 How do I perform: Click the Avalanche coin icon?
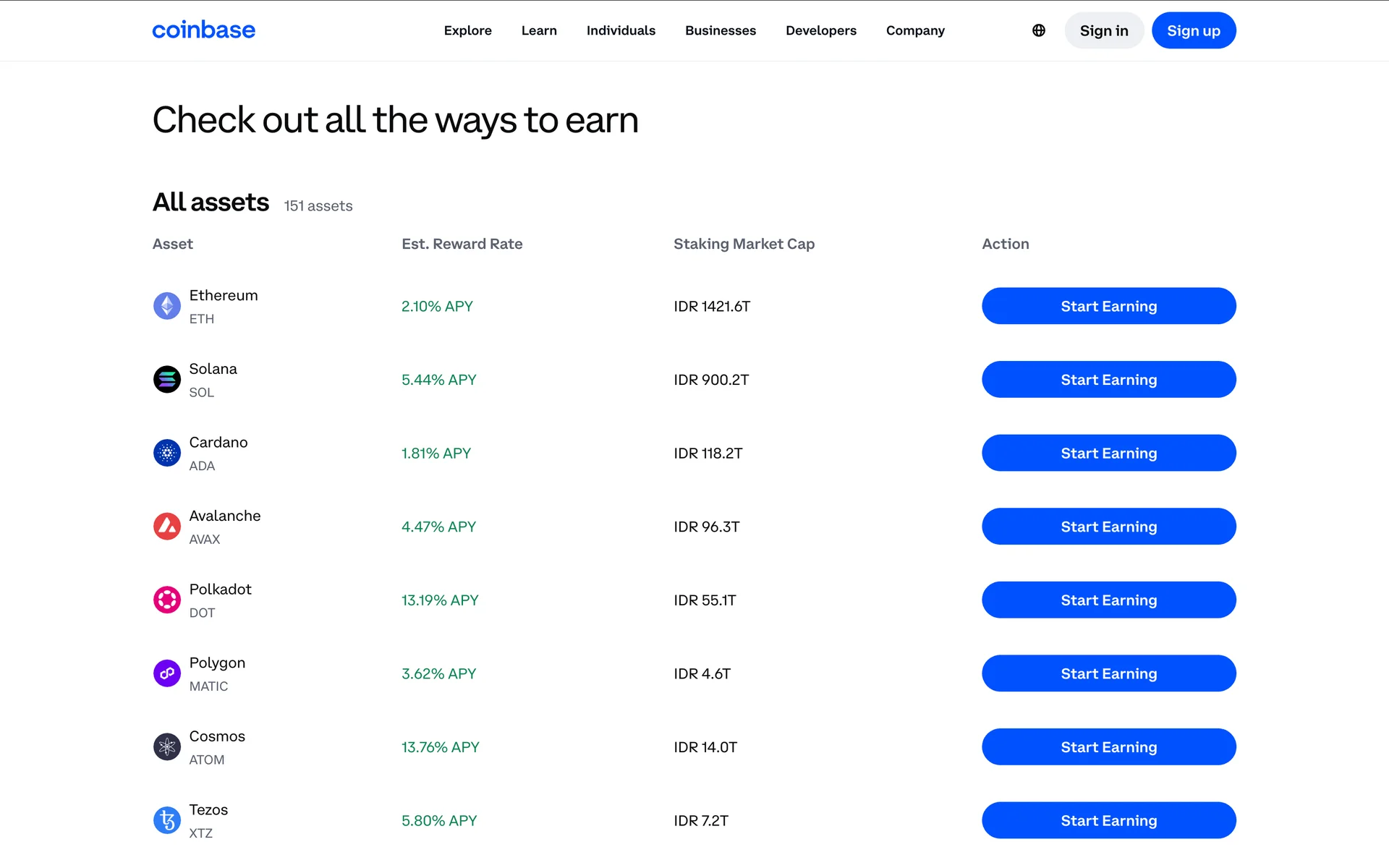167,527
